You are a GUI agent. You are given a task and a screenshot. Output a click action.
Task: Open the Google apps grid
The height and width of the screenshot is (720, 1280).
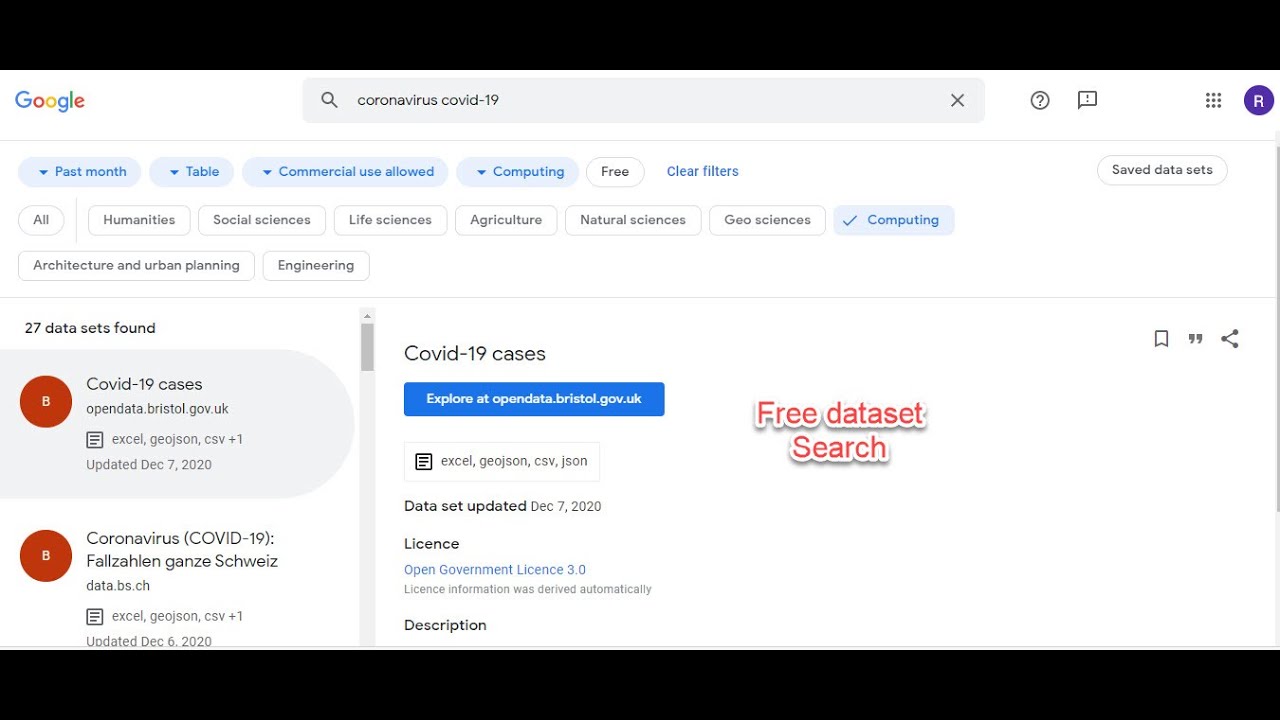(x=1213, y=100)
